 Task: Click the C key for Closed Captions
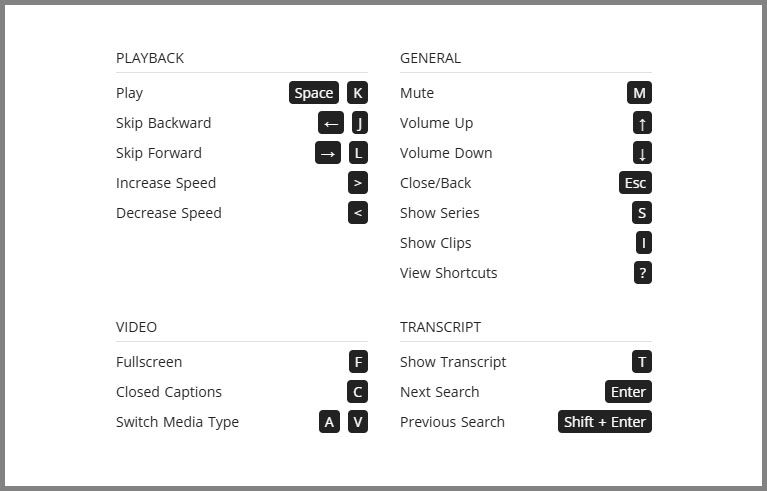click(358, 392)
